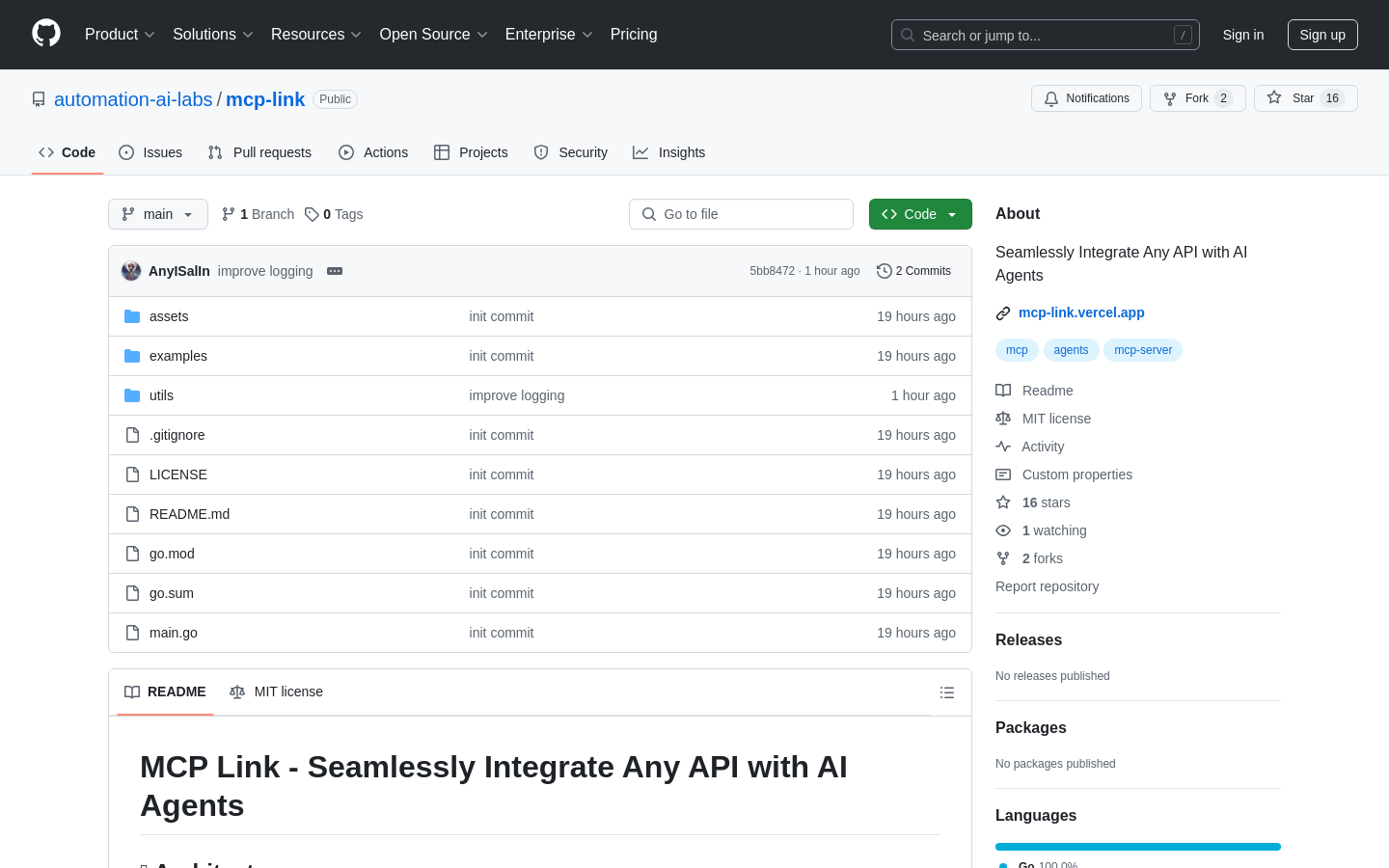Click the Notifications bell button
1389x868 pixels.
[1086, 98]
